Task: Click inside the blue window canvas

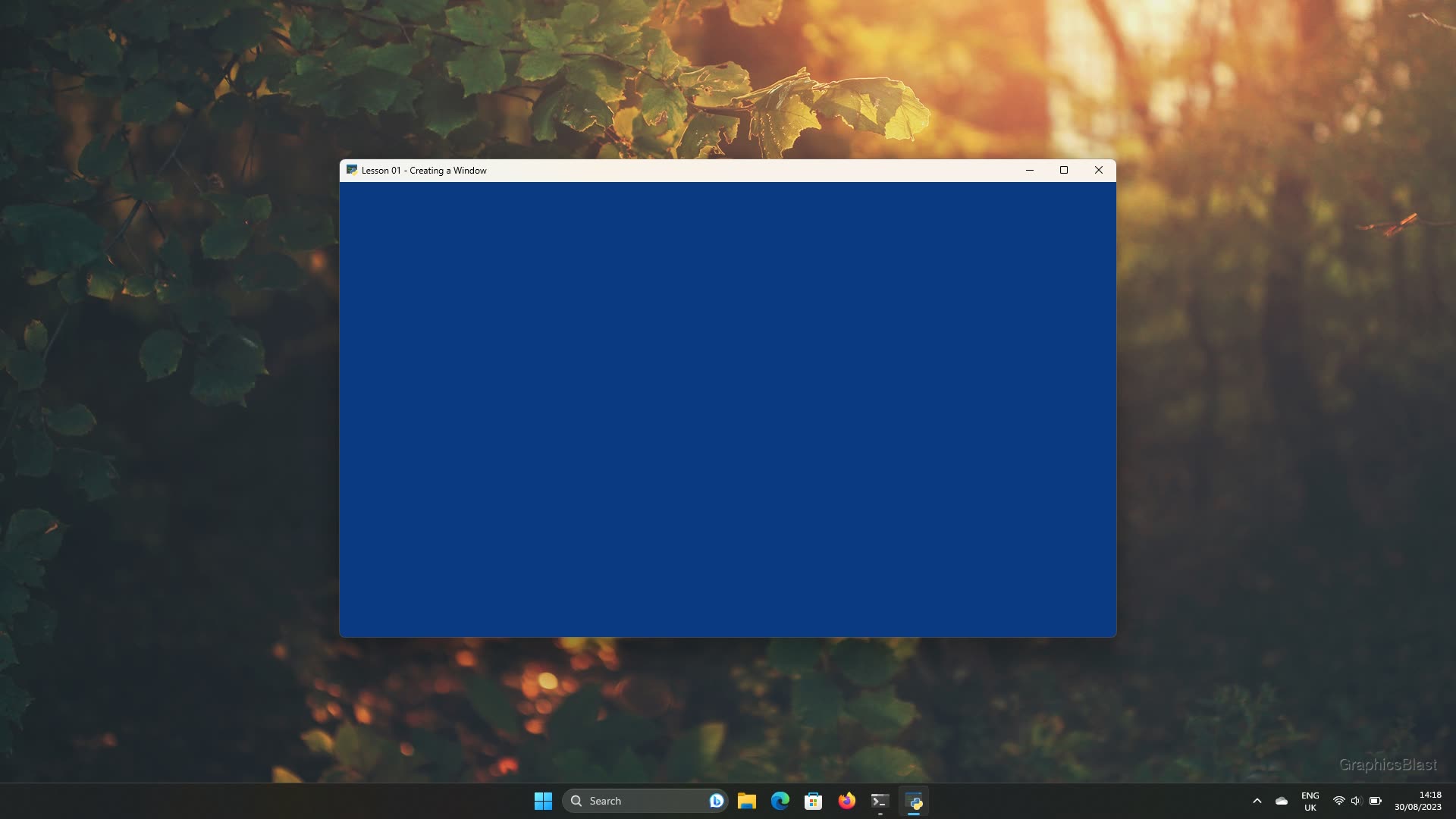Action: [x=728, y=409]
